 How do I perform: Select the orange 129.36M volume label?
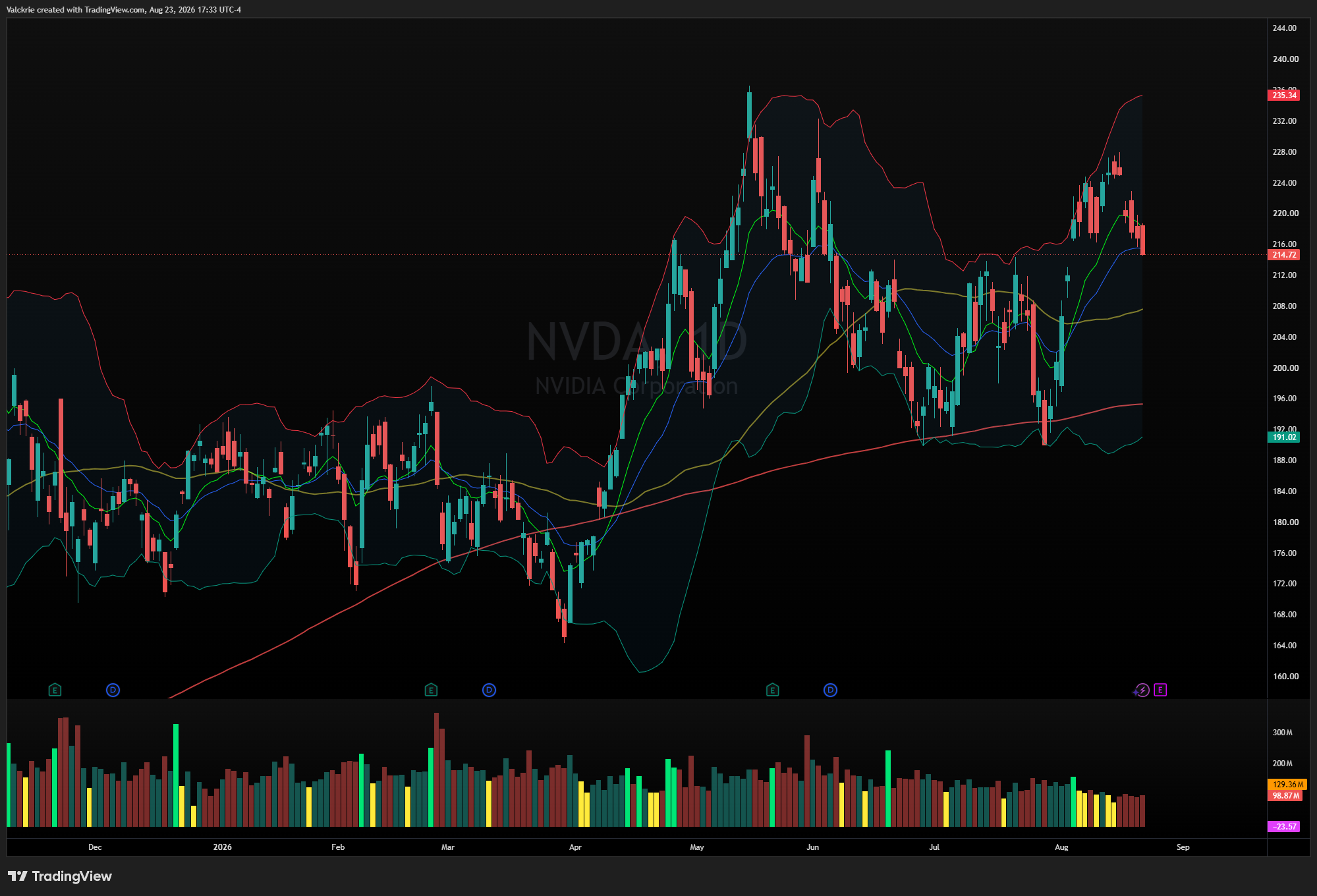point(1287,785)
